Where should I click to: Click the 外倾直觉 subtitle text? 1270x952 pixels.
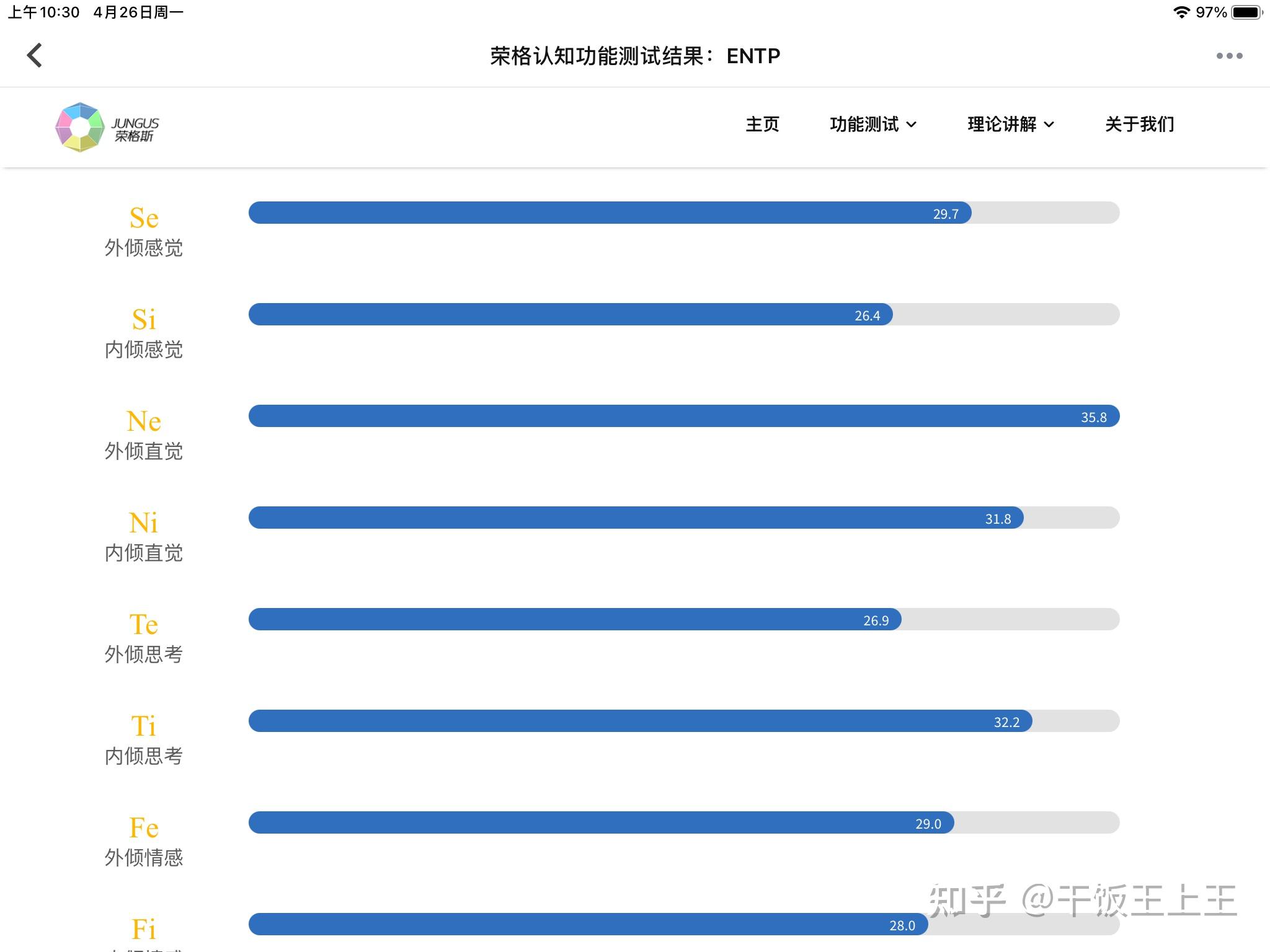[144, 451]
